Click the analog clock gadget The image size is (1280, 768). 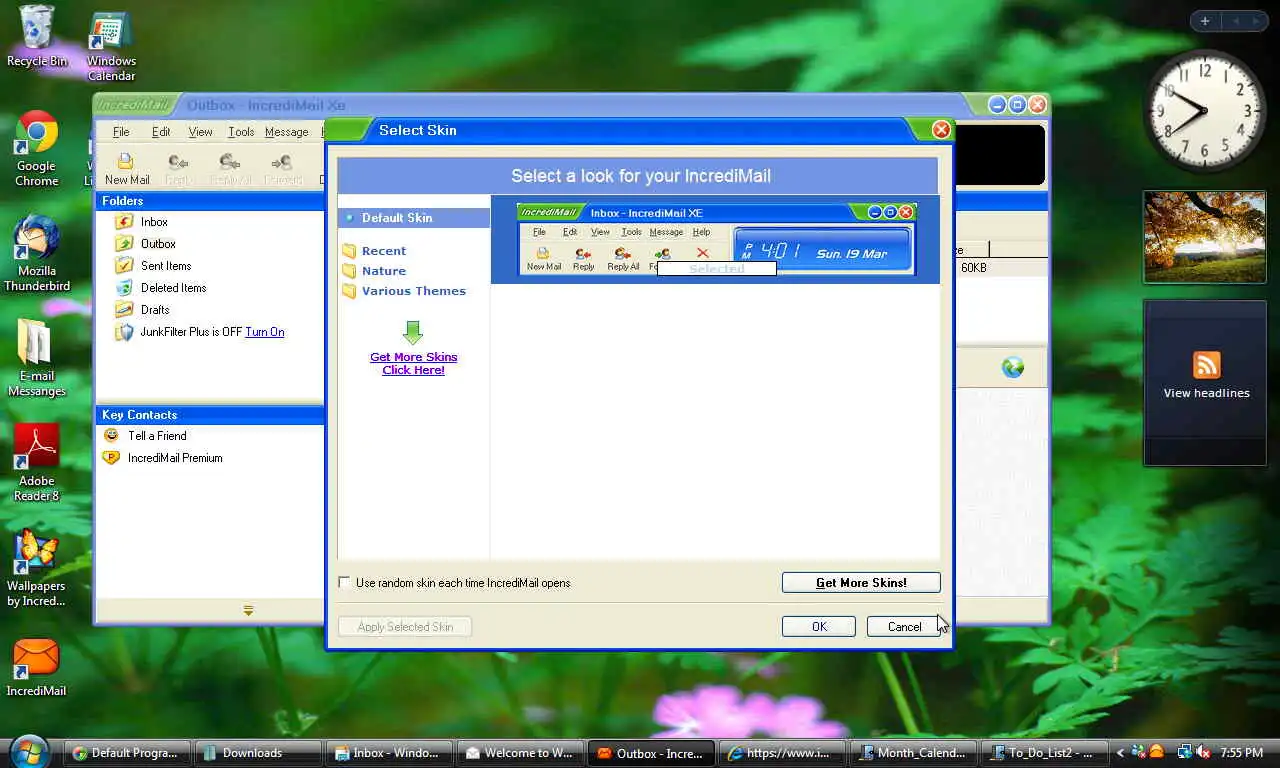[1205, 110]
